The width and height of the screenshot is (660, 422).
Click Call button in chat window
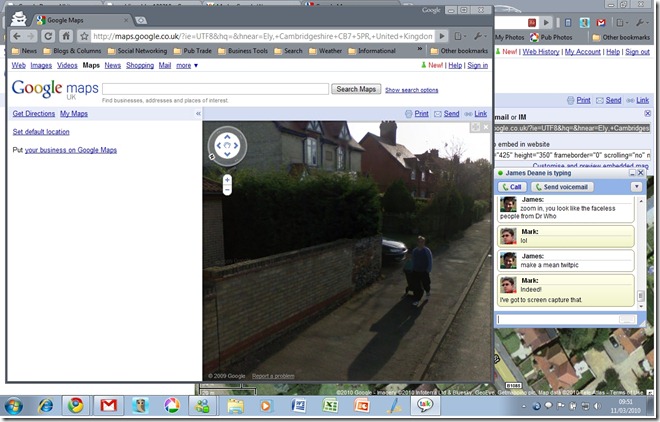512,187
